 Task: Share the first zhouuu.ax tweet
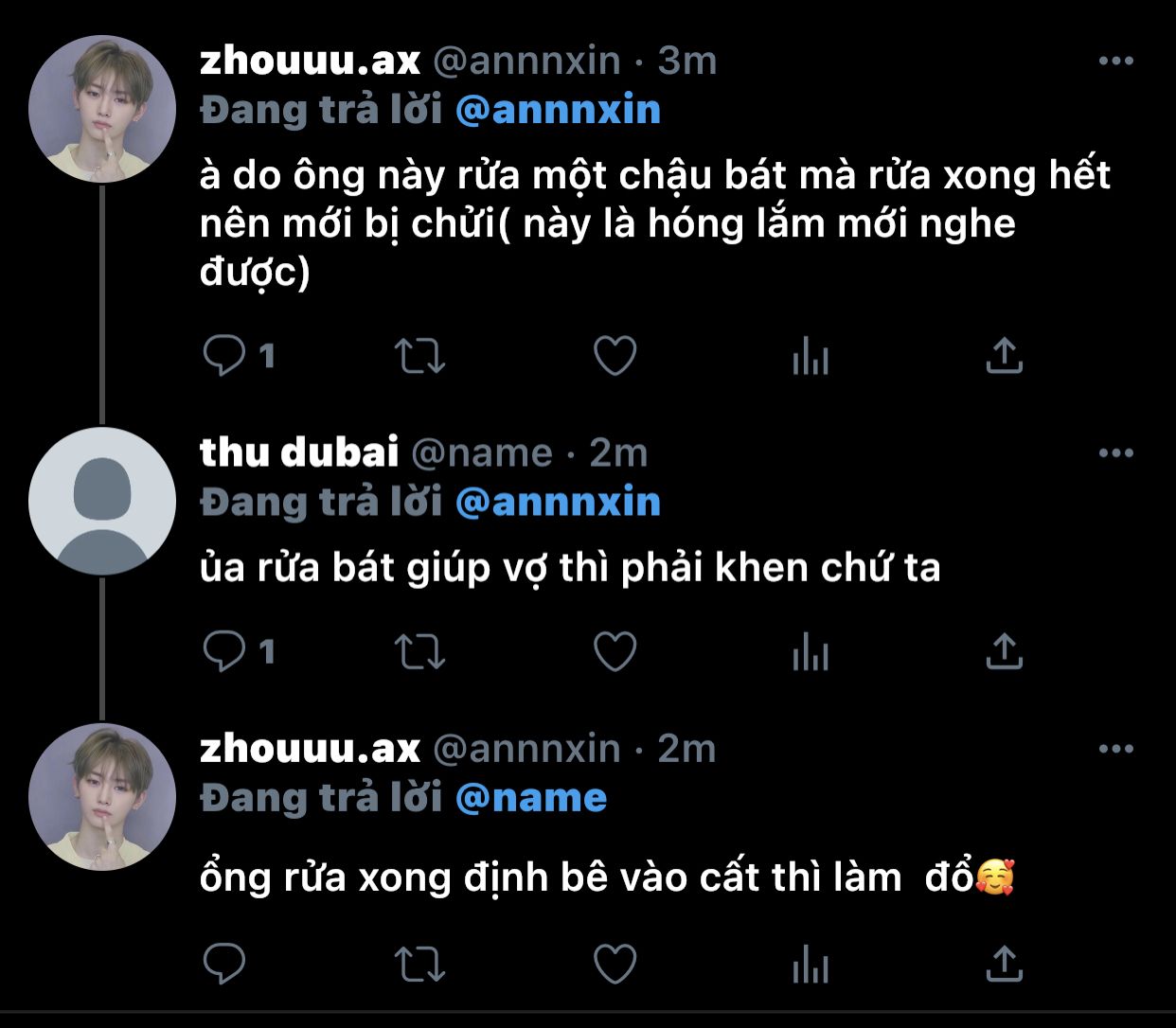pyautogui.click(x=1004, y=357)
